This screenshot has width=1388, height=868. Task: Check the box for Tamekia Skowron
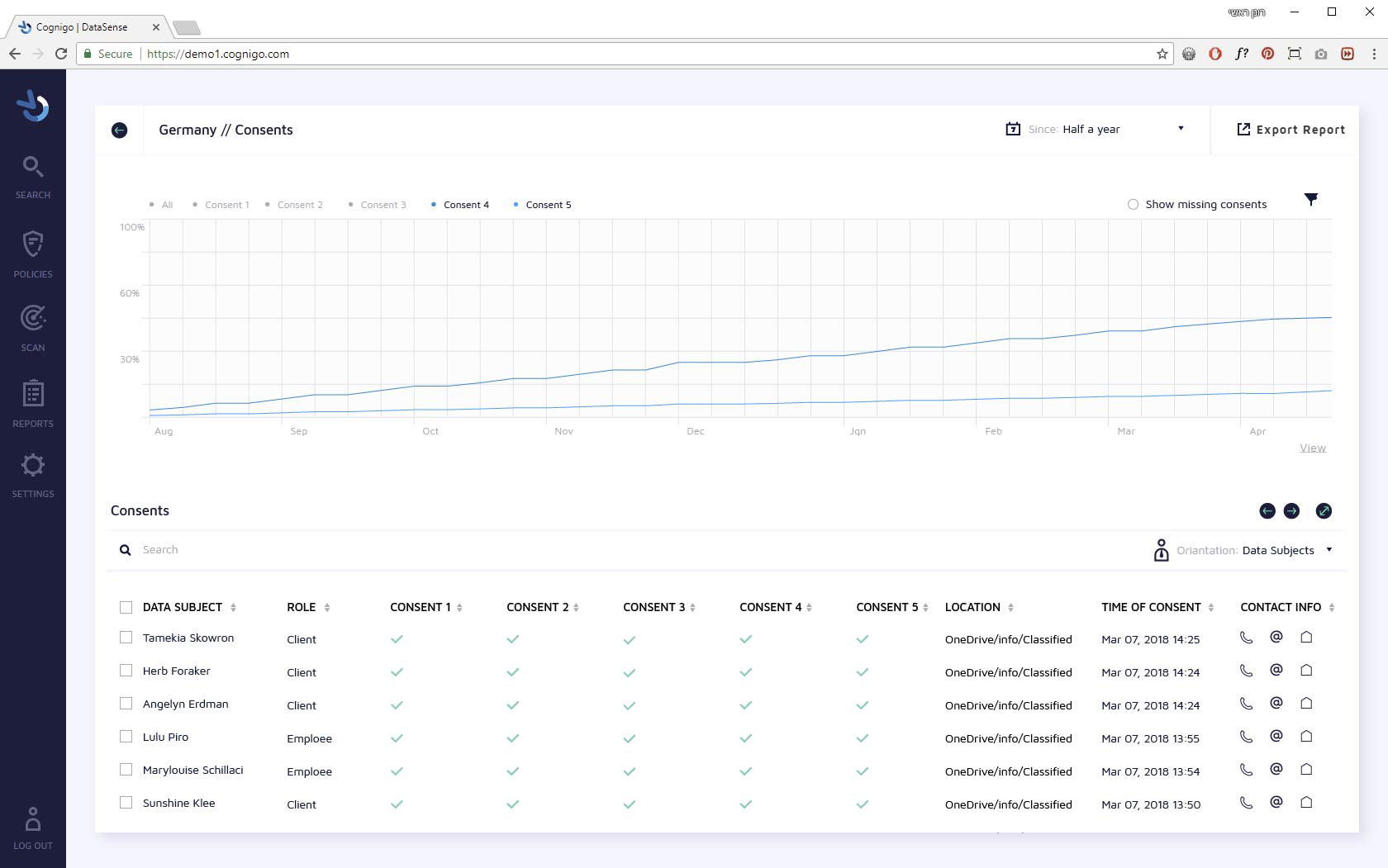[126, 638]
